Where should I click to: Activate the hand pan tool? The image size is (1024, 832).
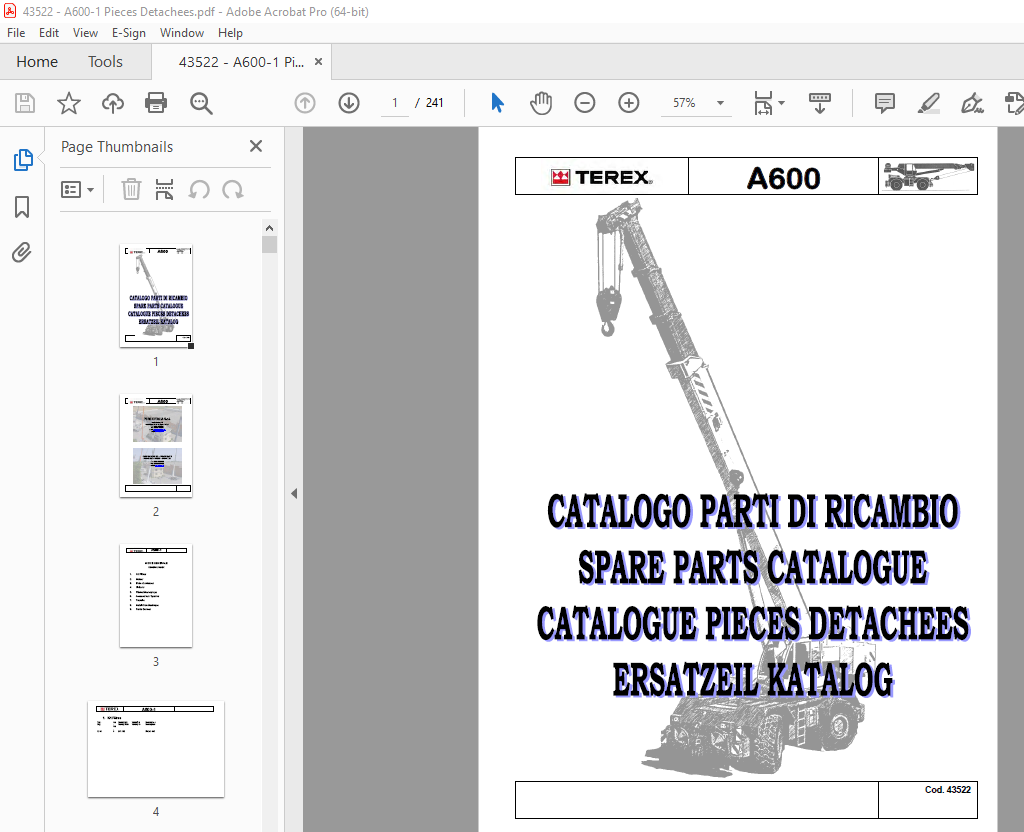[x=541, y=103]
